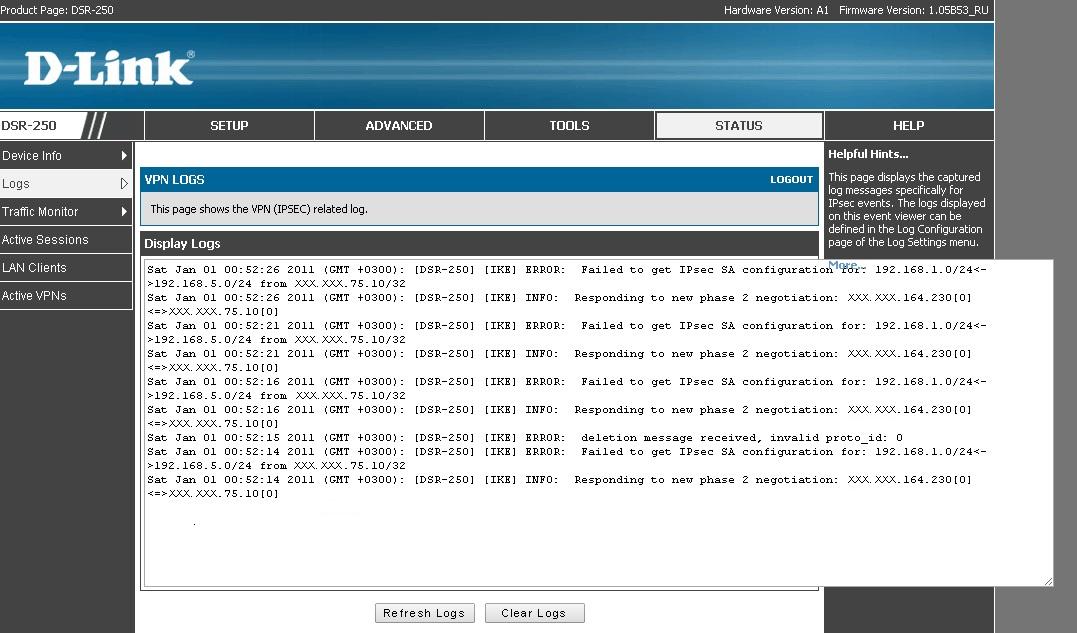Click the Refresh Logs button
This screenshot has width=1077, height=633.
(424, 613)
